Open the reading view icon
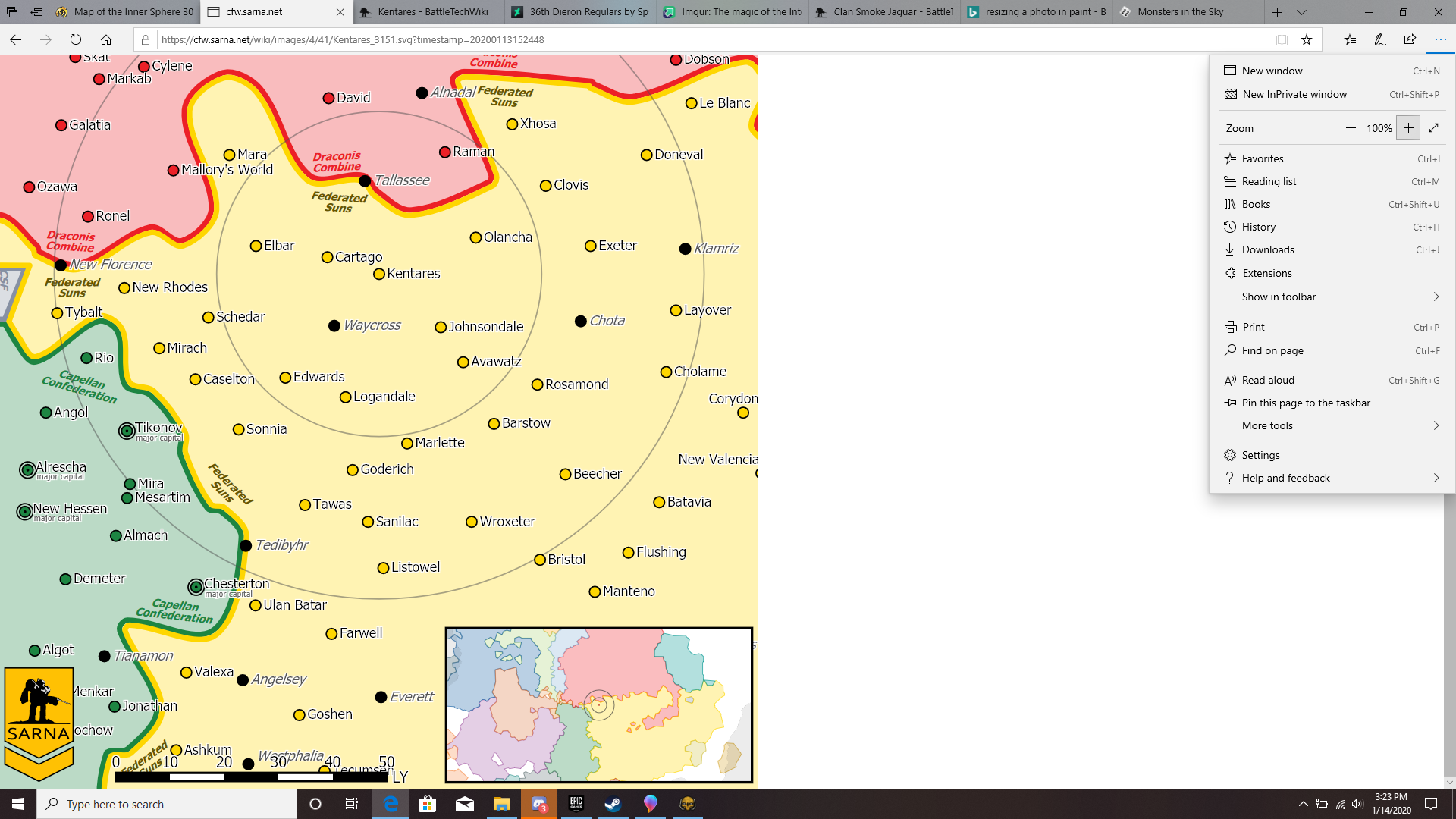The image size is (1456, 819). (x=1282, y=40)
